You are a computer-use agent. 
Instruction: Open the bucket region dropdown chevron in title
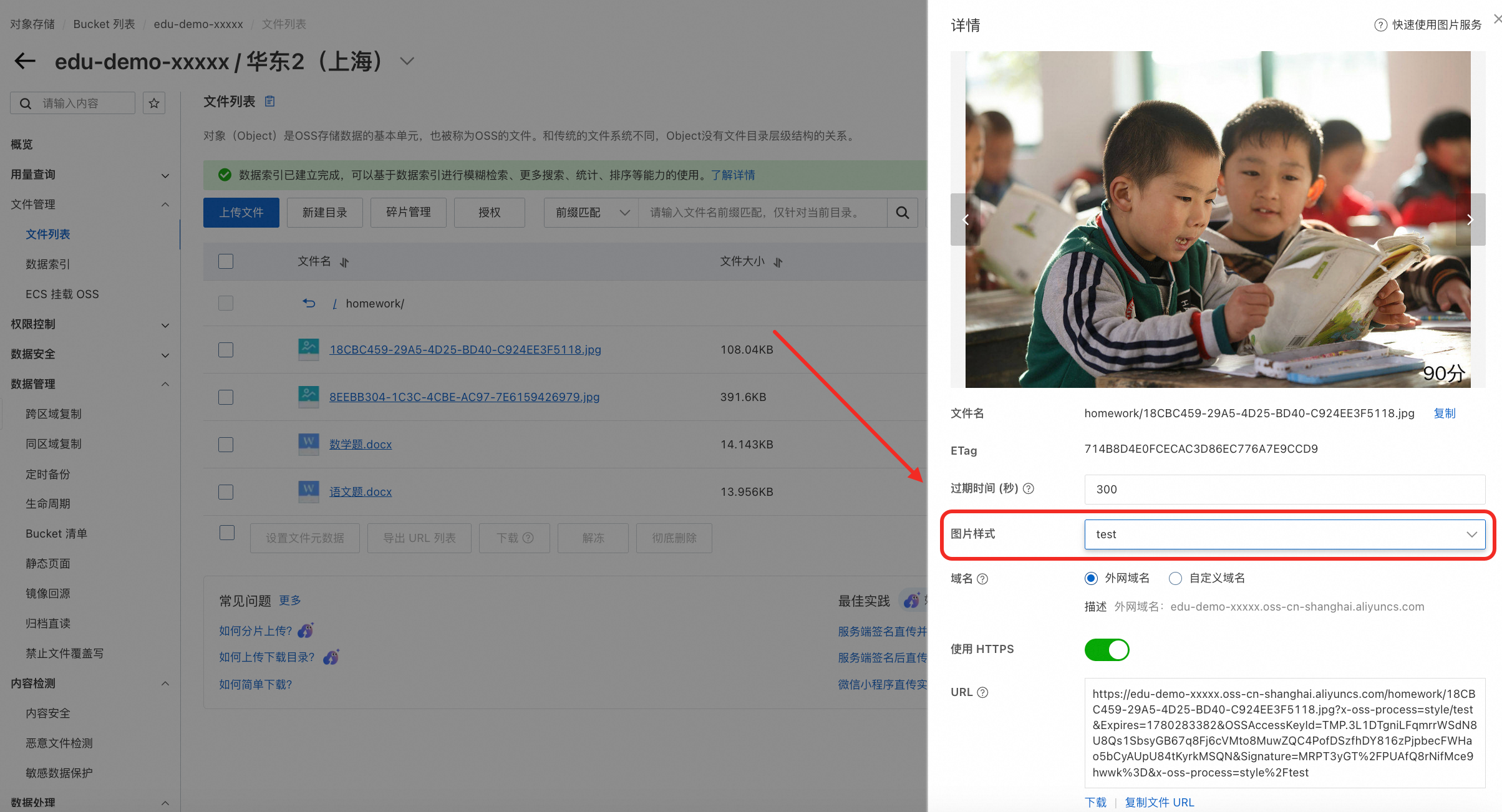(407, 61)
